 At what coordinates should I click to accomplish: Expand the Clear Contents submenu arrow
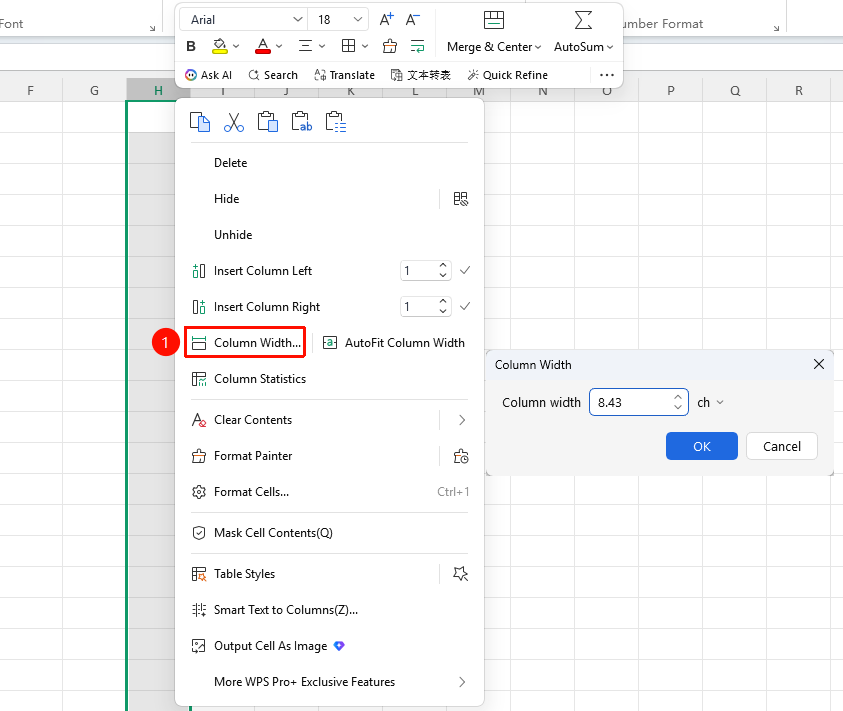click(x=462, y=420)
